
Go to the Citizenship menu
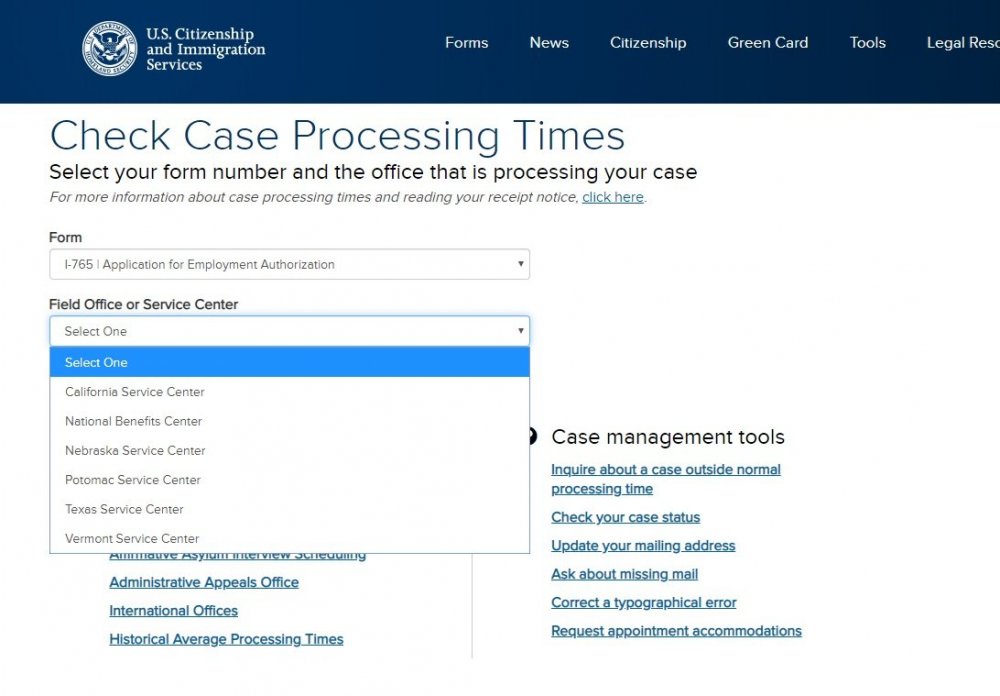pyautogui.click(x=648, y=43)
